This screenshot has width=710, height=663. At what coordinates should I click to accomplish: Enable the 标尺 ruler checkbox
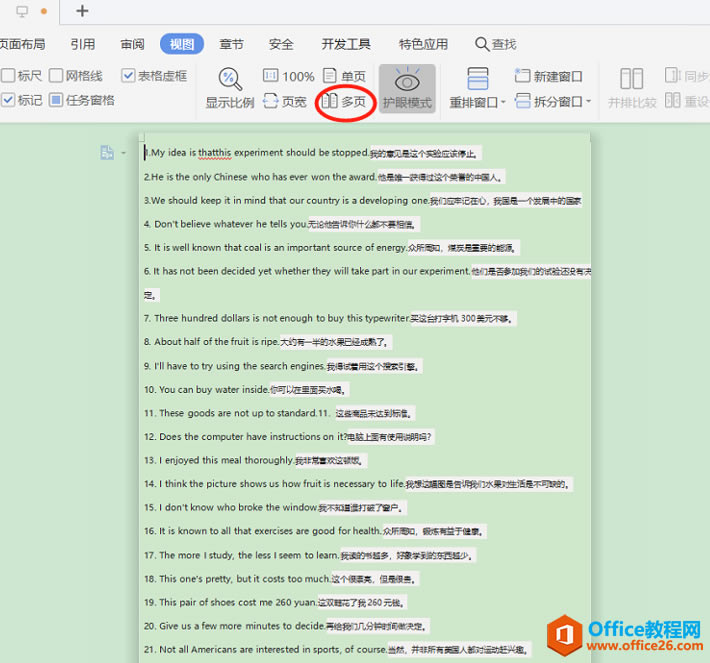tap(8, 76)
